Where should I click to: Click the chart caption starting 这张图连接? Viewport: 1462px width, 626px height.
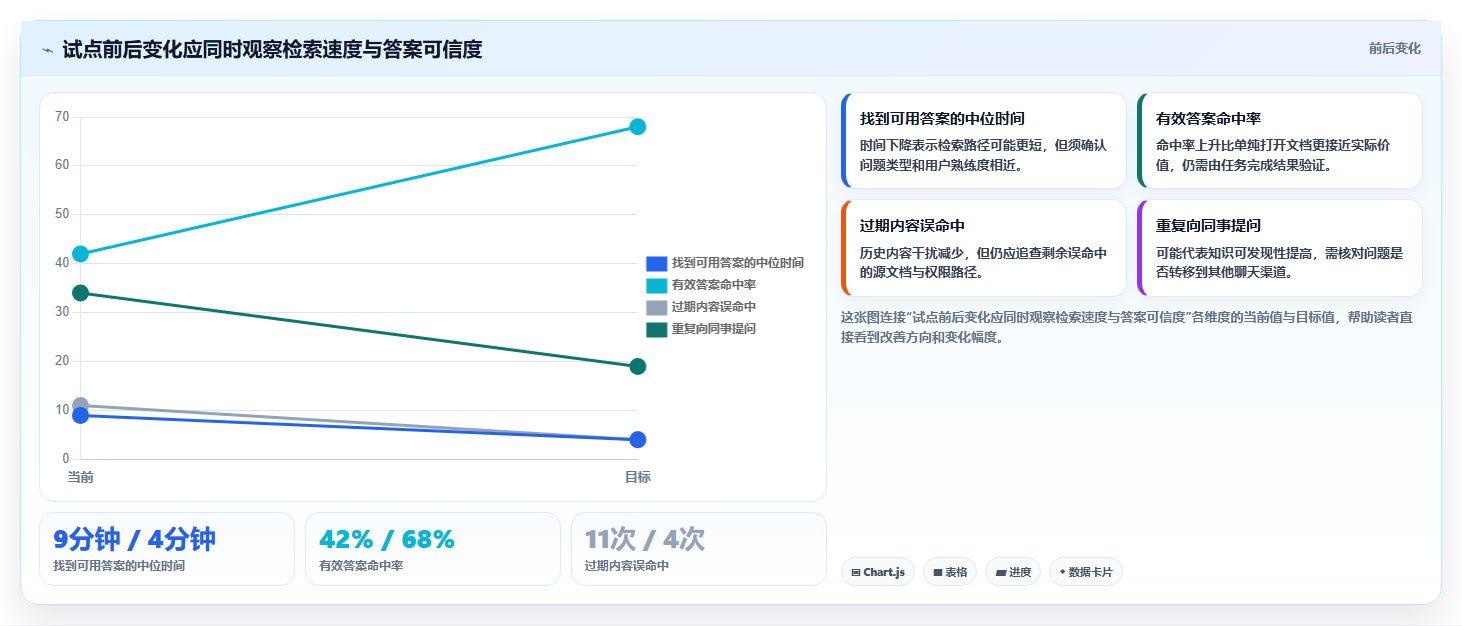click(x=1127, y=327)
